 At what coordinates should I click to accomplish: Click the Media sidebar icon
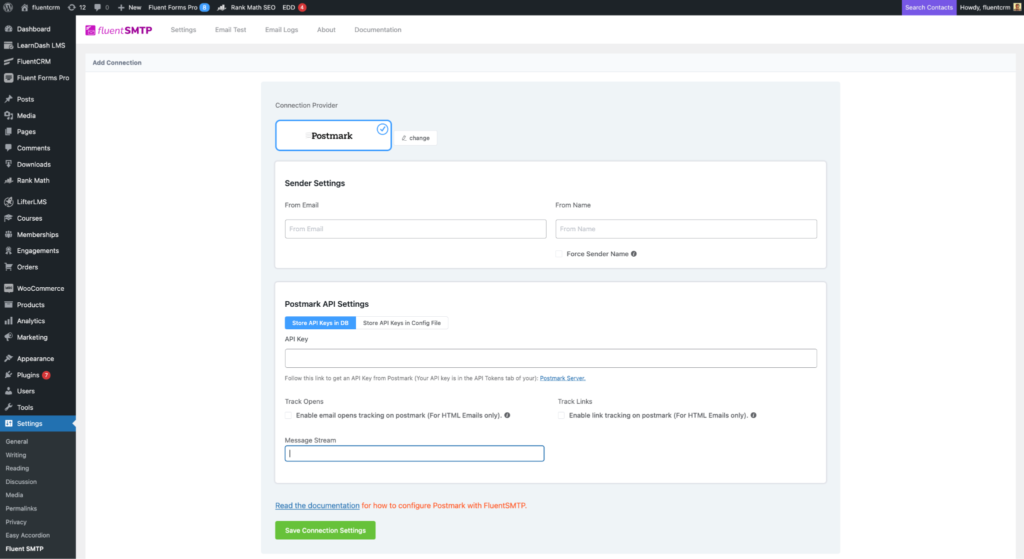(8, 116)
